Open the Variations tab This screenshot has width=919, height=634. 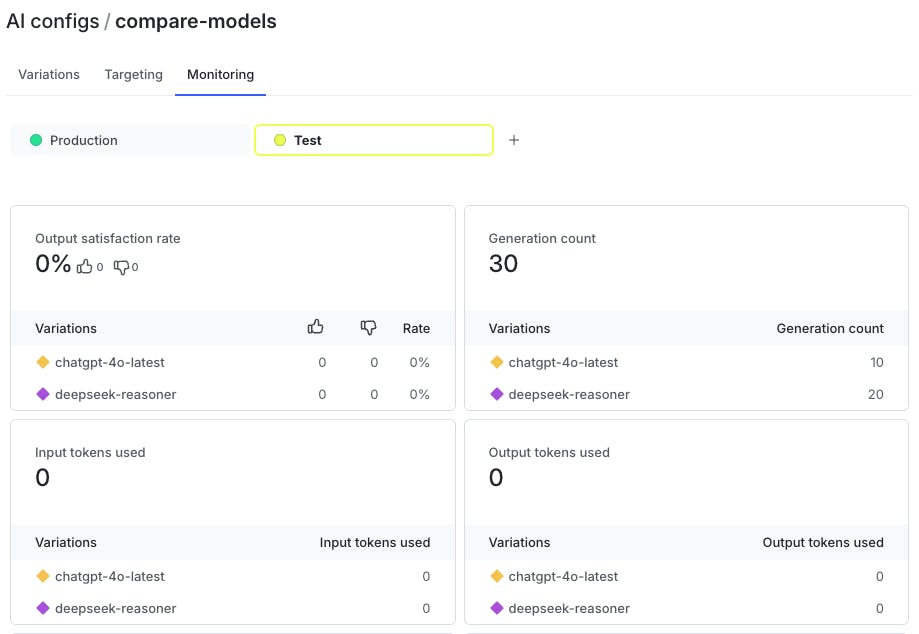(49, 74)
